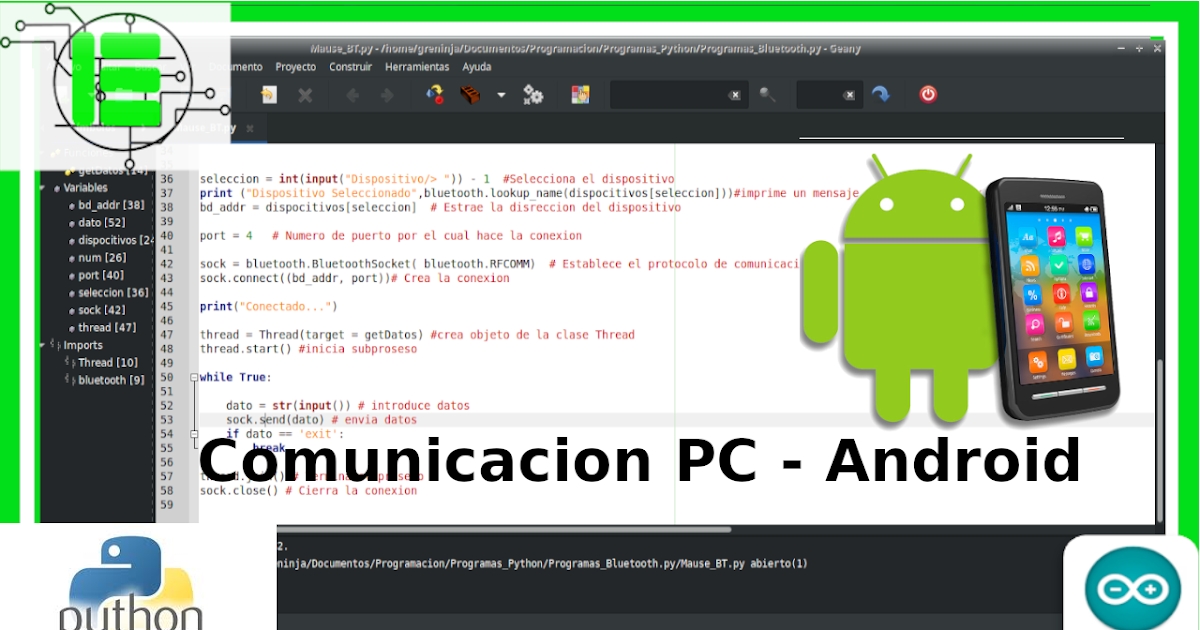The image size is (1200, 630).
Task: Run the current file with the gears icon
Action: click(533, 95)
